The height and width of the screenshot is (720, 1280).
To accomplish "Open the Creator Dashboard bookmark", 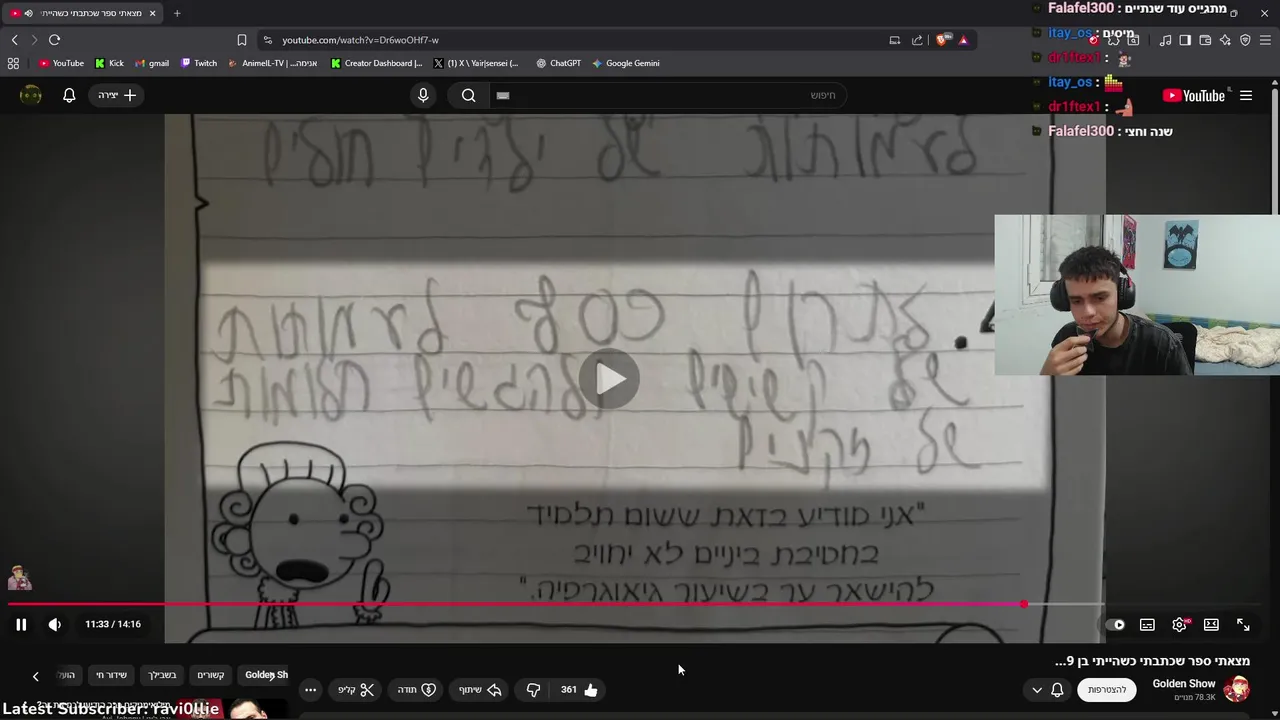I will tap(376, 63).
